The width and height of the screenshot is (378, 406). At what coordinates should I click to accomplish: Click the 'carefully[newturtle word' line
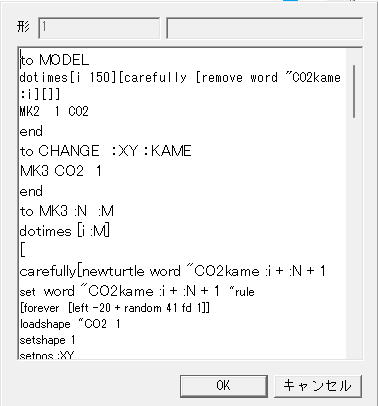[173, 271]
